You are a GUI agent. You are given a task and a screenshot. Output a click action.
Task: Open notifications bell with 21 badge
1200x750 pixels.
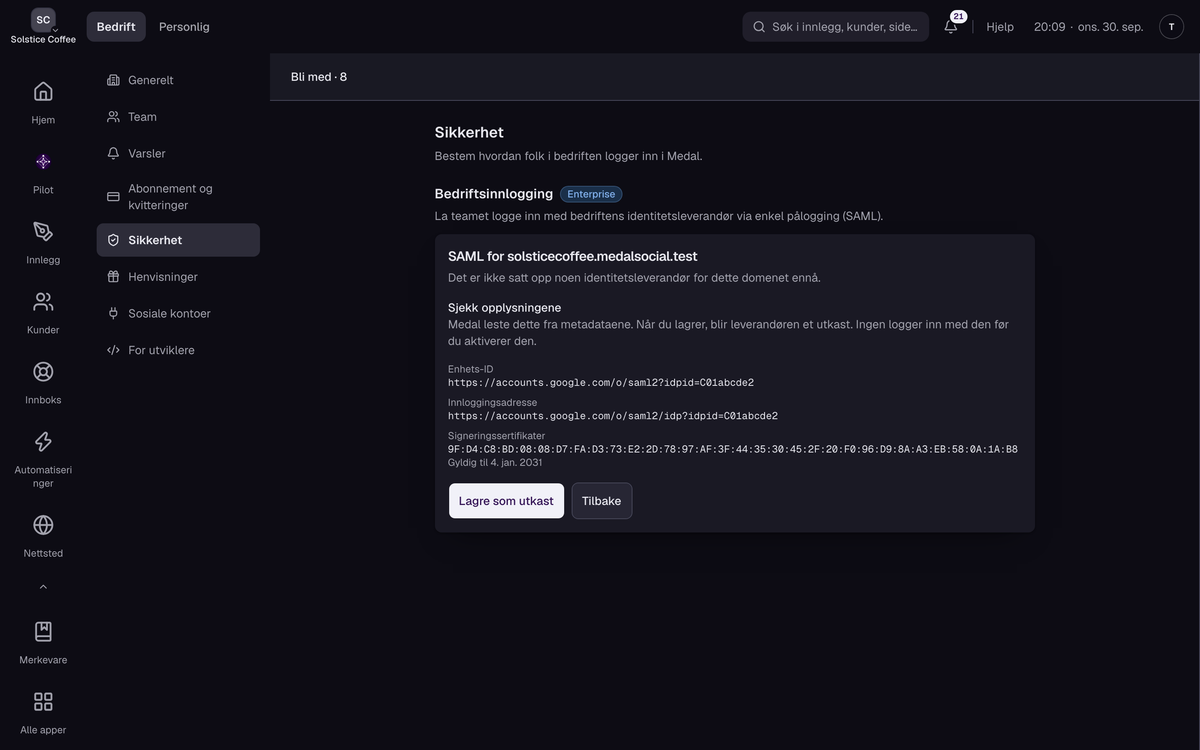click(x=951, y=26)
